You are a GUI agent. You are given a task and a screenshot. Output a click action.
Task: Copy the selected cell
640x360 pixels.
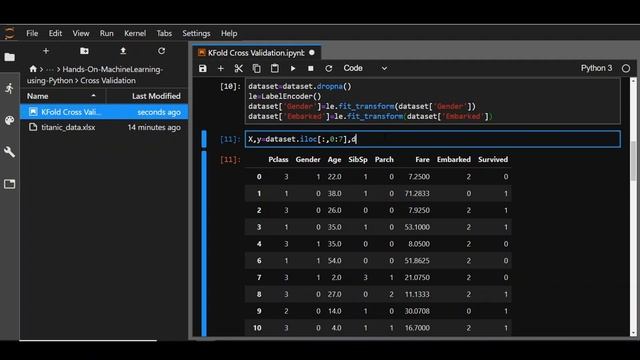(x=257, y=69)
